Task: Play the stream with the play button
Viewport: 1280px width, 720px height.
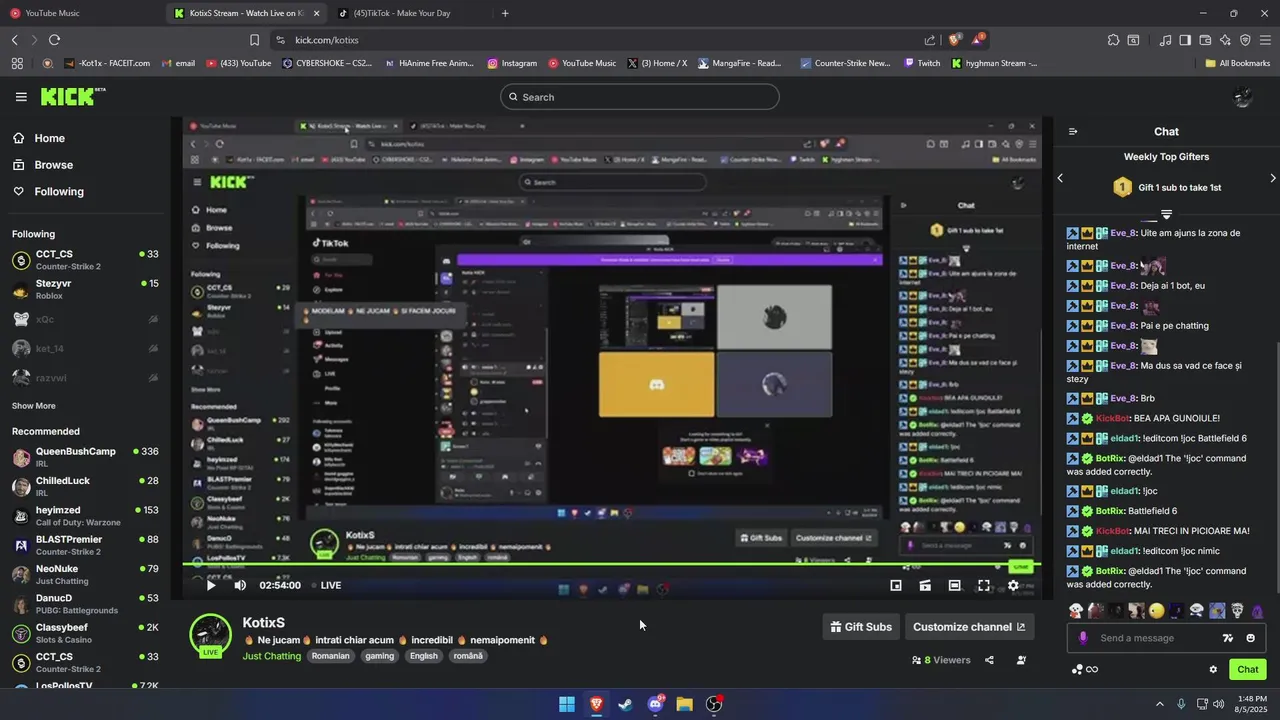Action: pos(211,585)
